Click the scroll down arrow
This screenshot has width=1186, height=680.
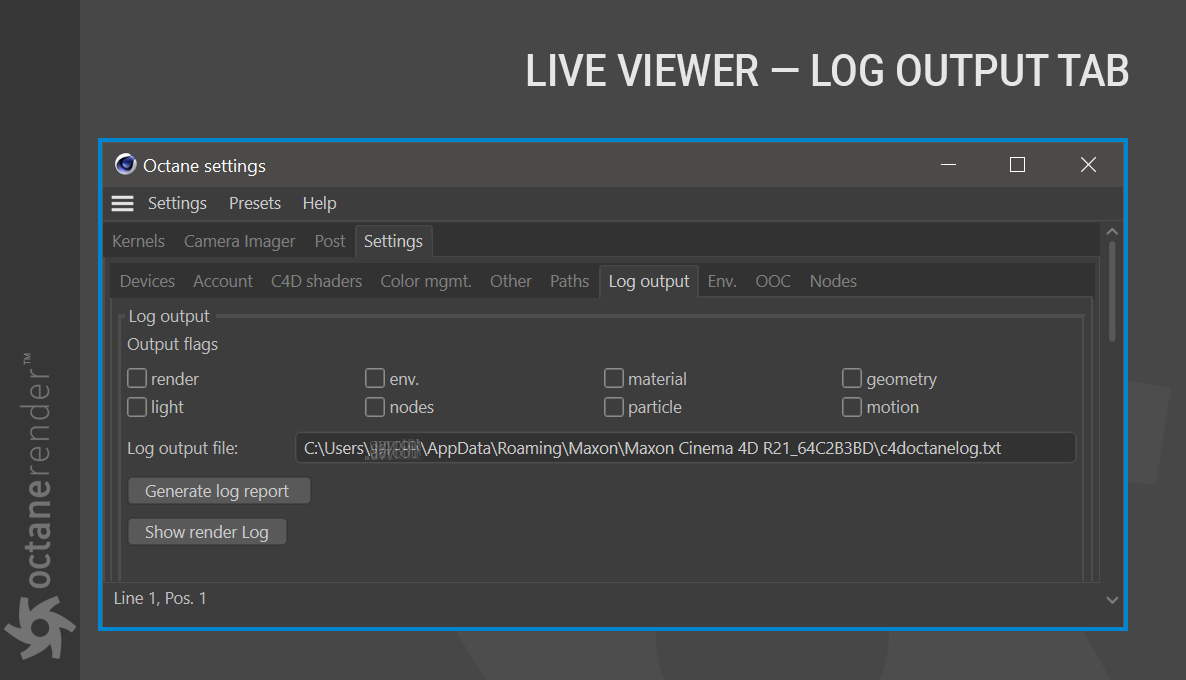(1112, 600)
